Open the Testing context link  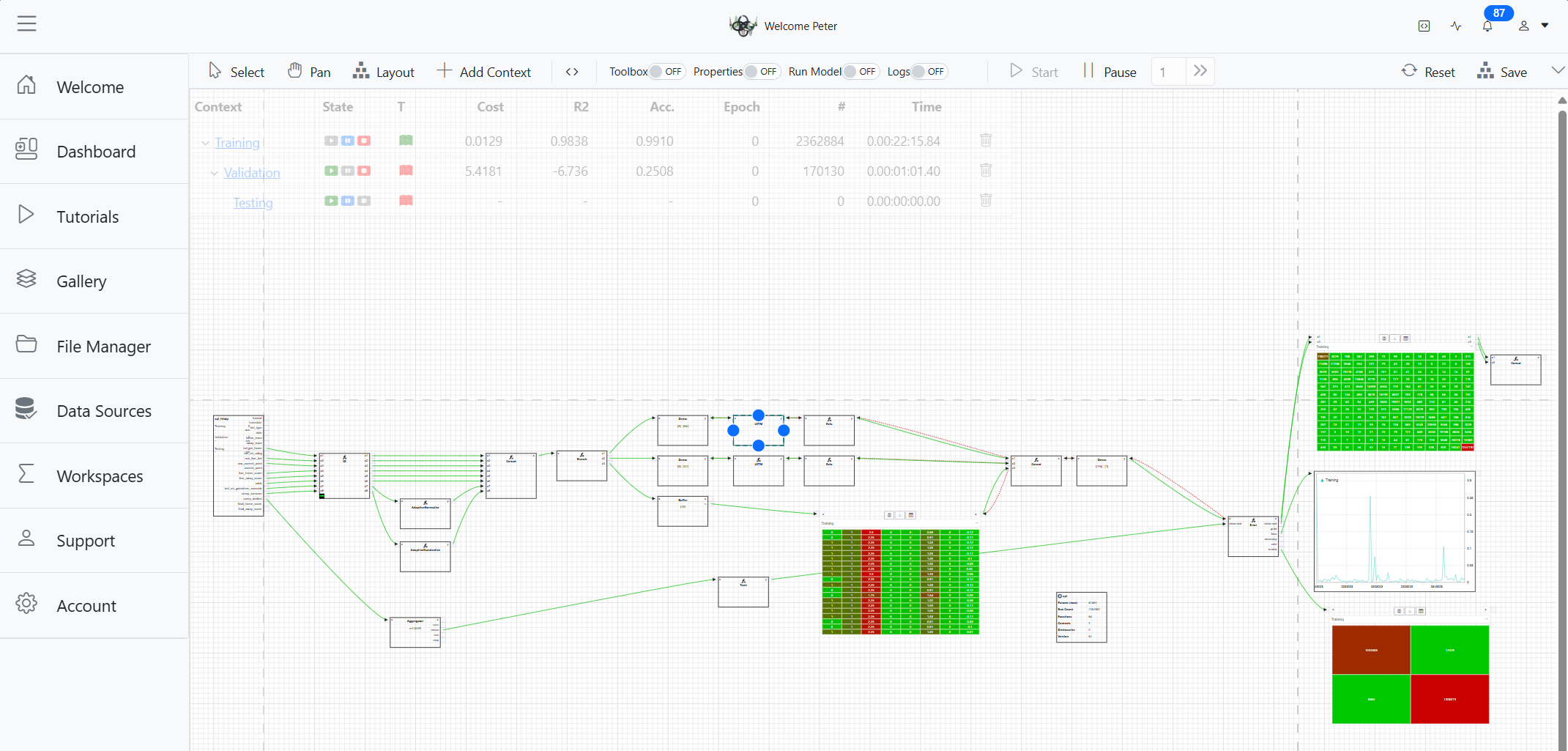click(253, 203)
